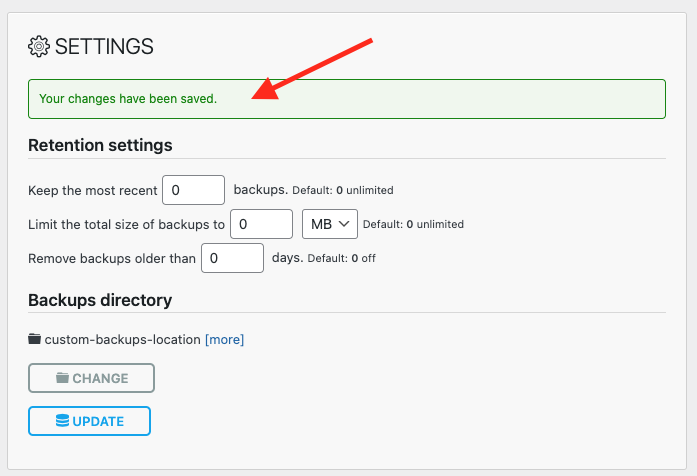Select the custom-backups-location directory name

pos(122,339)
